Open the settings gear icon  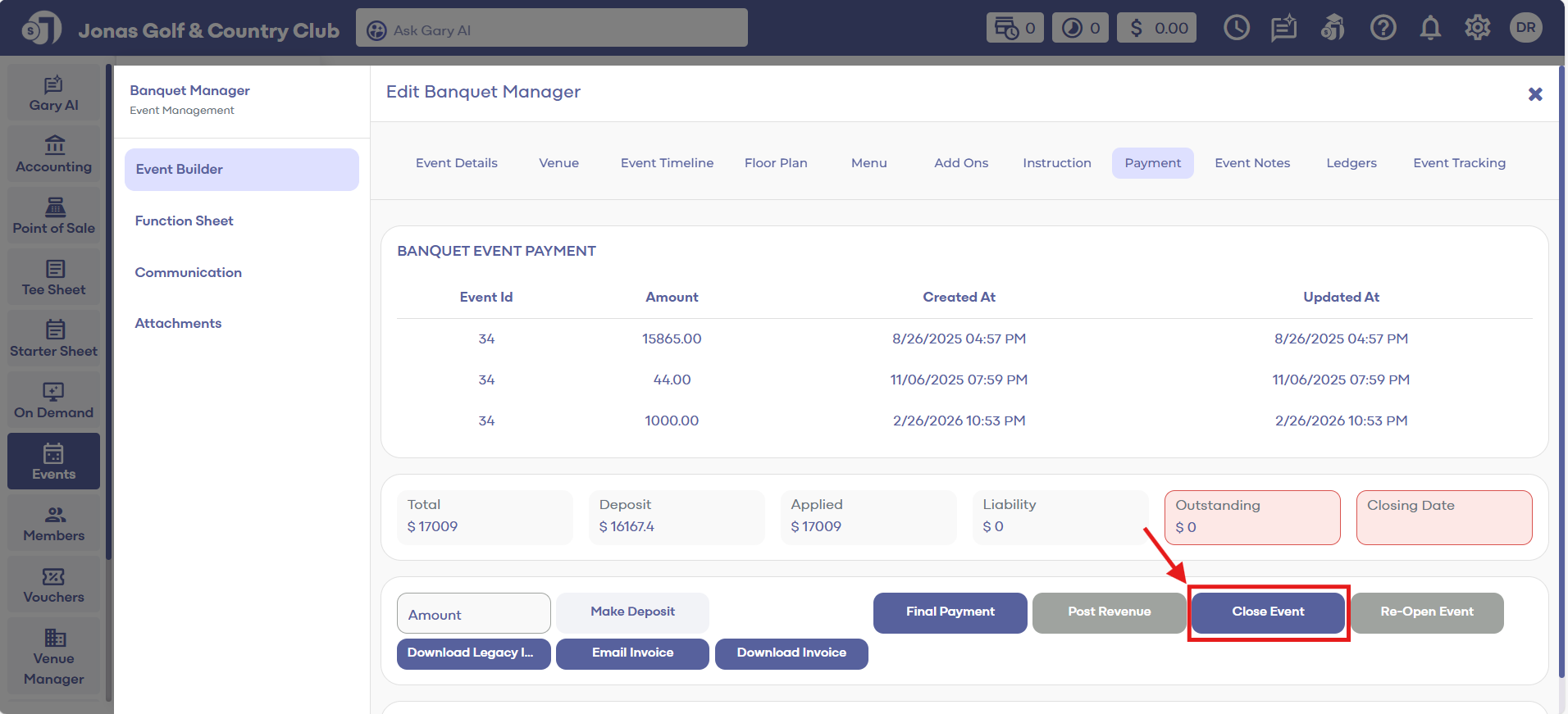(x=1477, y=29)
